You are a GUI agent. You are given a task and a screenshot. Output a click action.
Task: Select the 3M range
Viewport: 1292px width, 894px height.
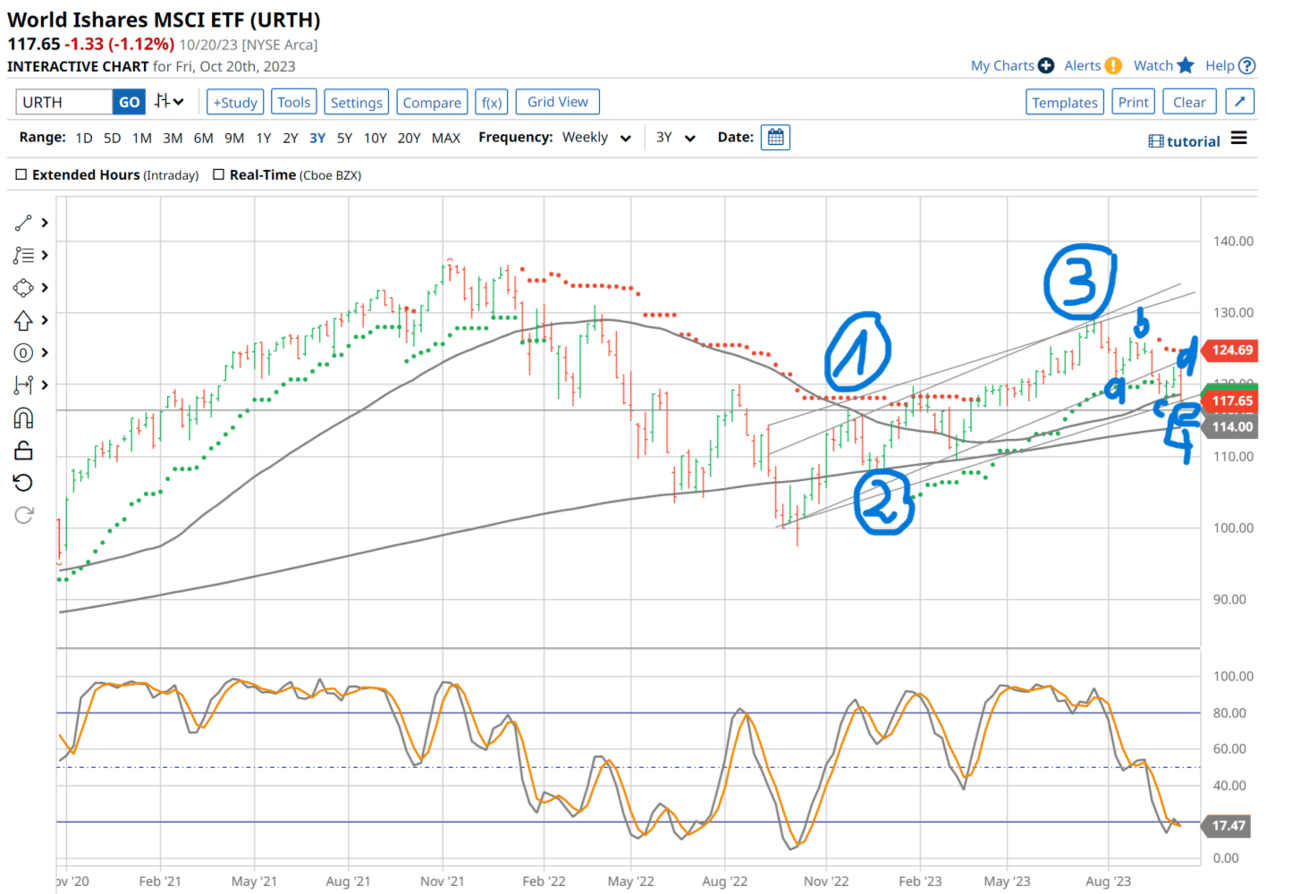pos(173,138)
